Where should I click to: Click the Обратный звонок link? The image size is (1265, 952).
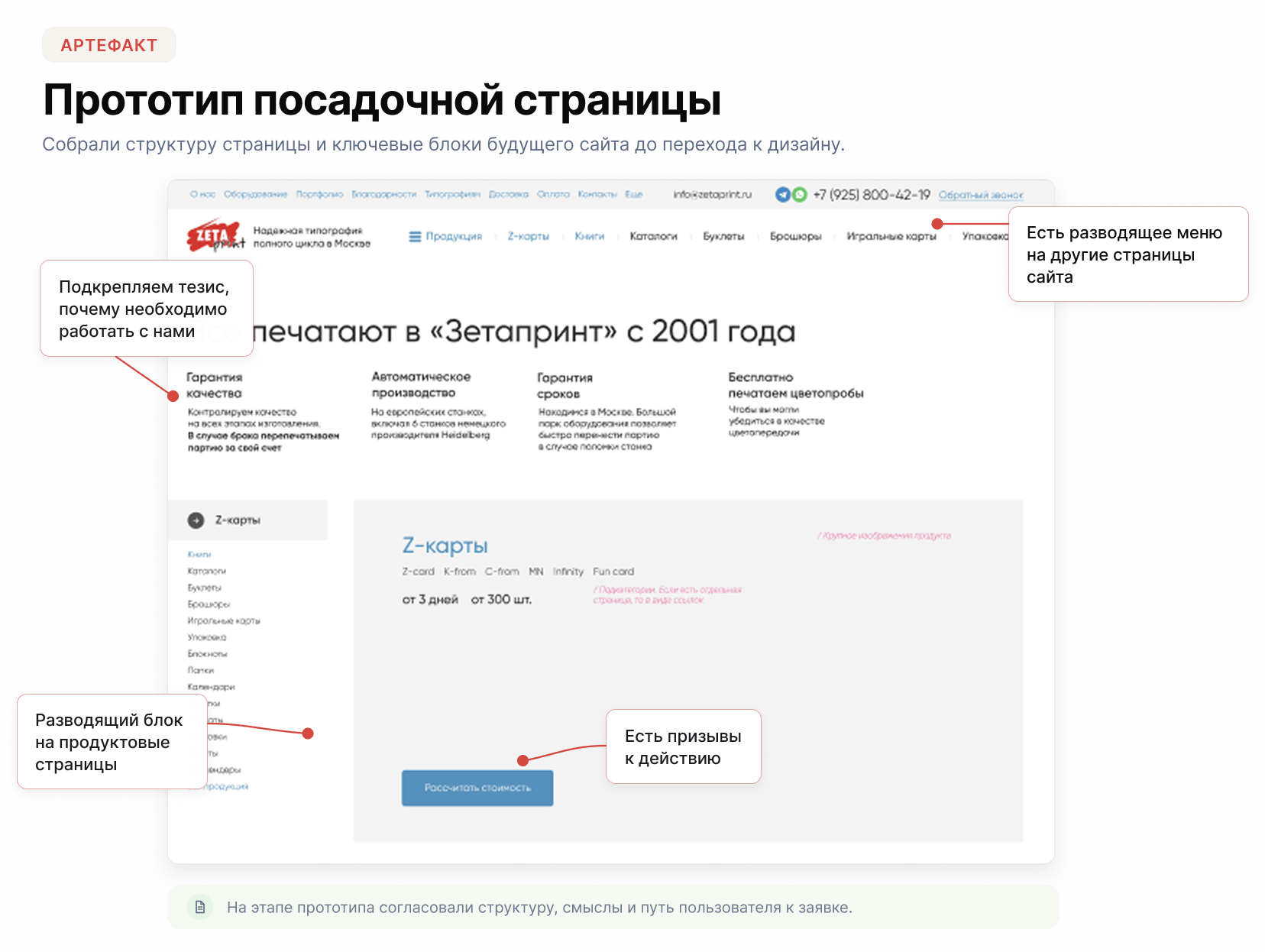981,195
